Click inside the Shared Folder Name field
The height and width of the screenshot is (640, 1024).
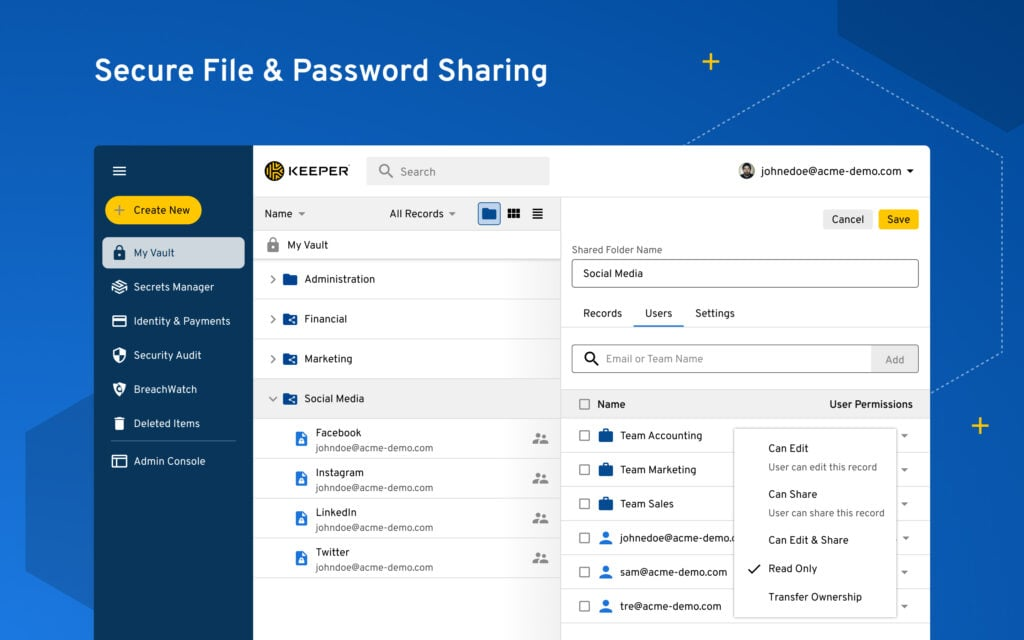(x=744, y=273)
